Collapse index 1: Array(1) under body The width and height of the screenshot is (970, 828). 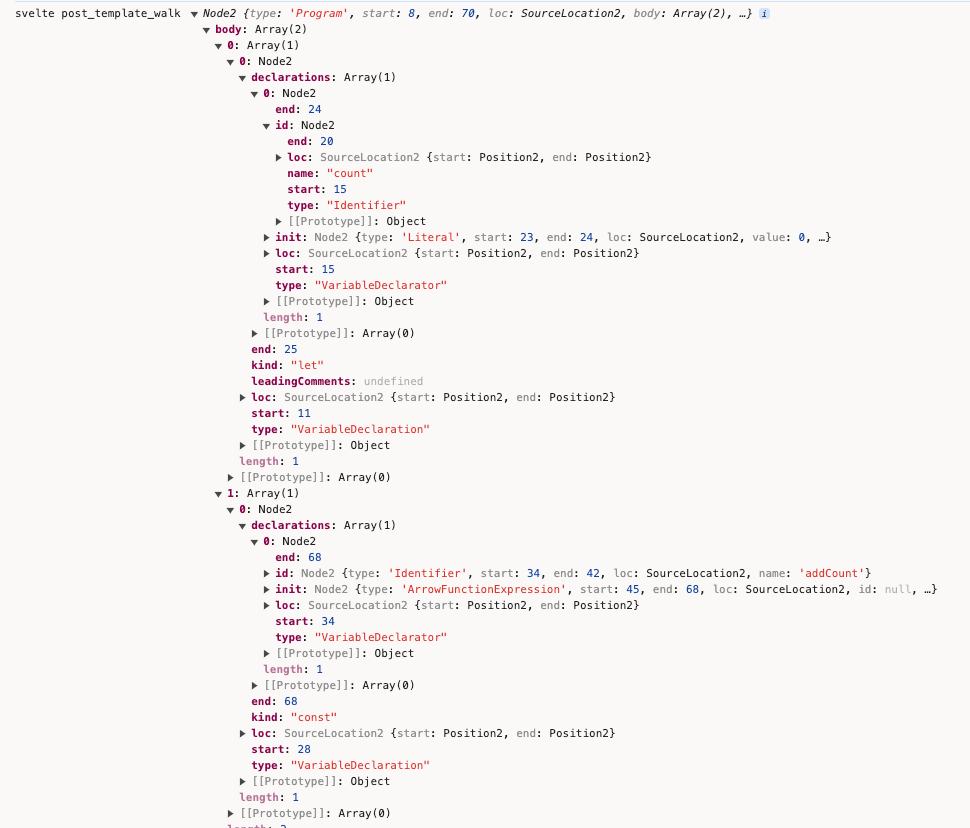(x=219, y=494)
